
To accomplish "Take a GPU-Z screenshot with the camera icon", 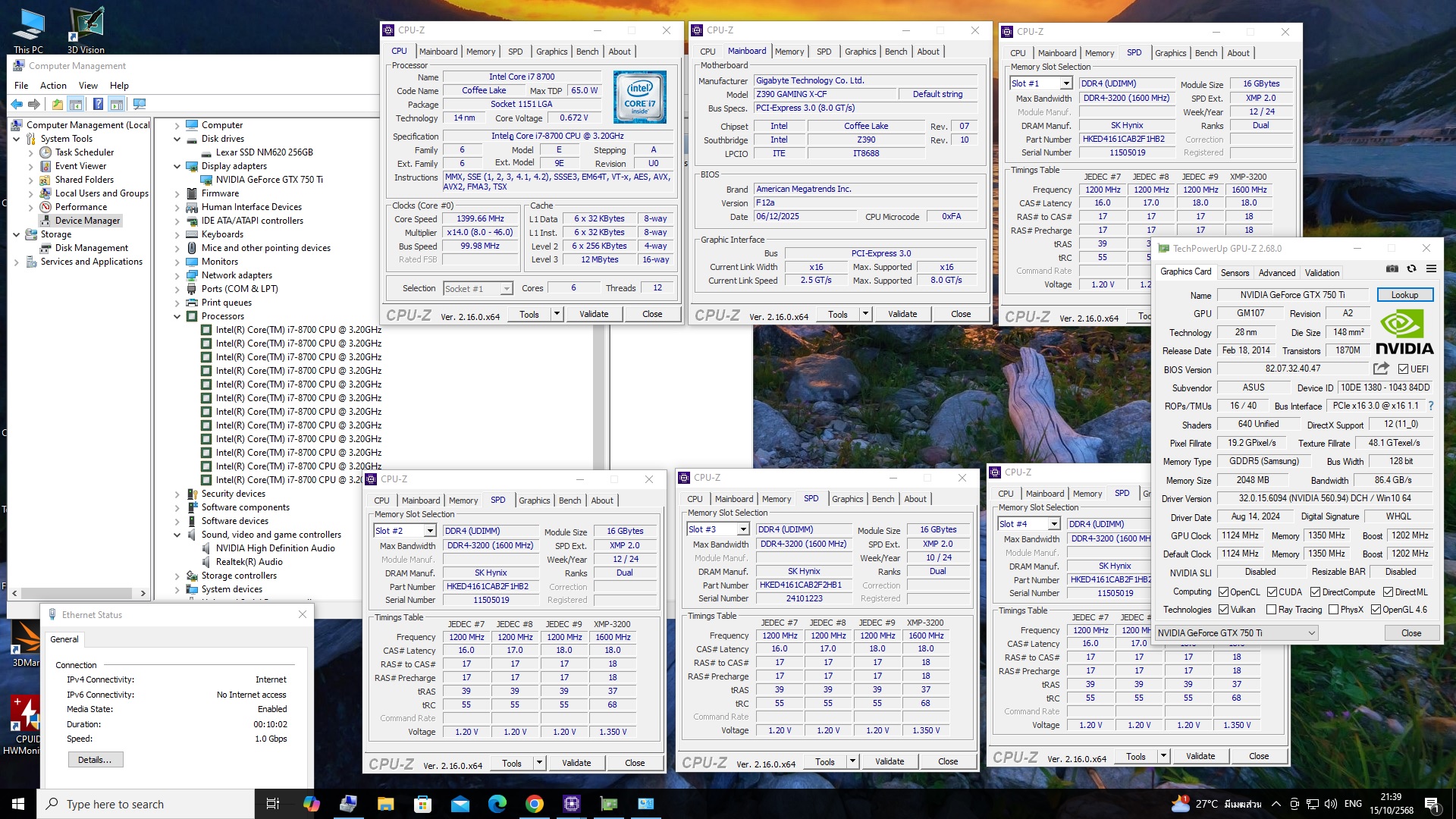I will point(1392,269).
